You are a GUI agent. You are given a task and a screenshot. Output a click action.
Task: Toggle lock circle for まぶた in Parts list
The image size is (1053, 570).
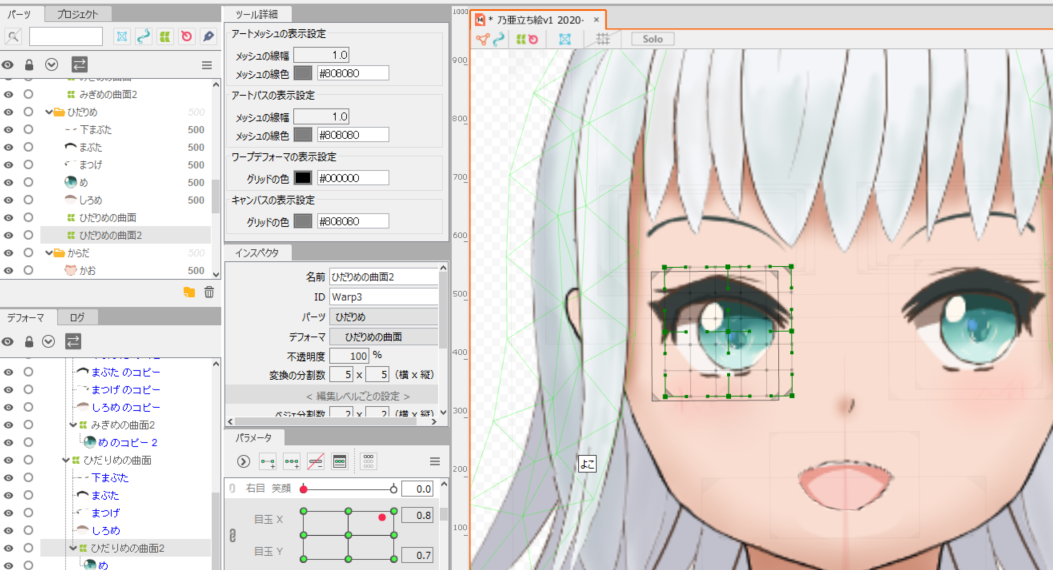point(28,147)
